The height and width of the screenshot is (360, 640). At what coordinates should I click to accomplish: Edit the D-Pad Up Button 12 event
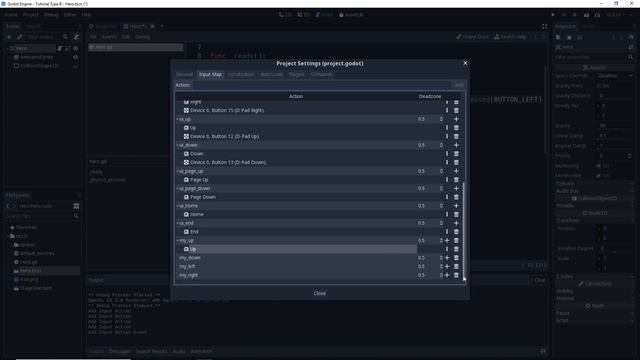click(x=447, y=136)
